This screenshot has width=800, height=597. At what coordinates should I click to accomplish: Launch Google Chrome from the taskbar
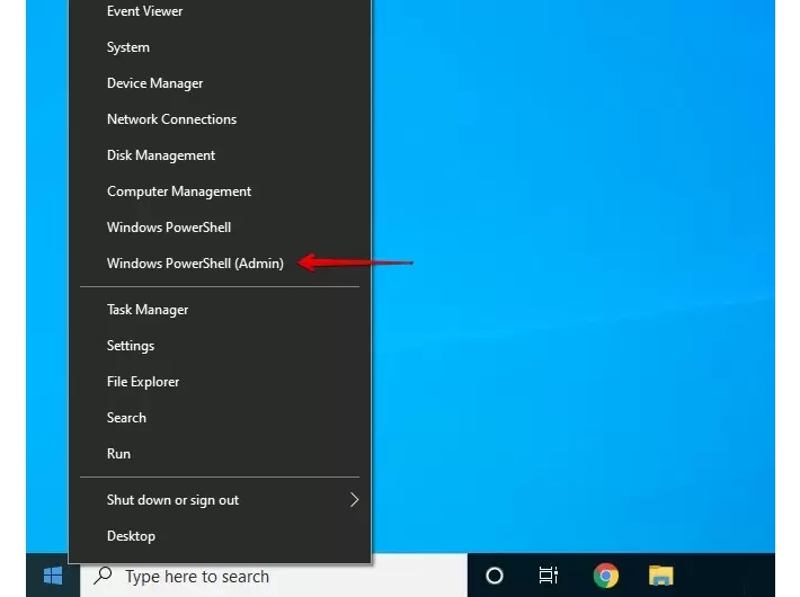tap(603, 576)
